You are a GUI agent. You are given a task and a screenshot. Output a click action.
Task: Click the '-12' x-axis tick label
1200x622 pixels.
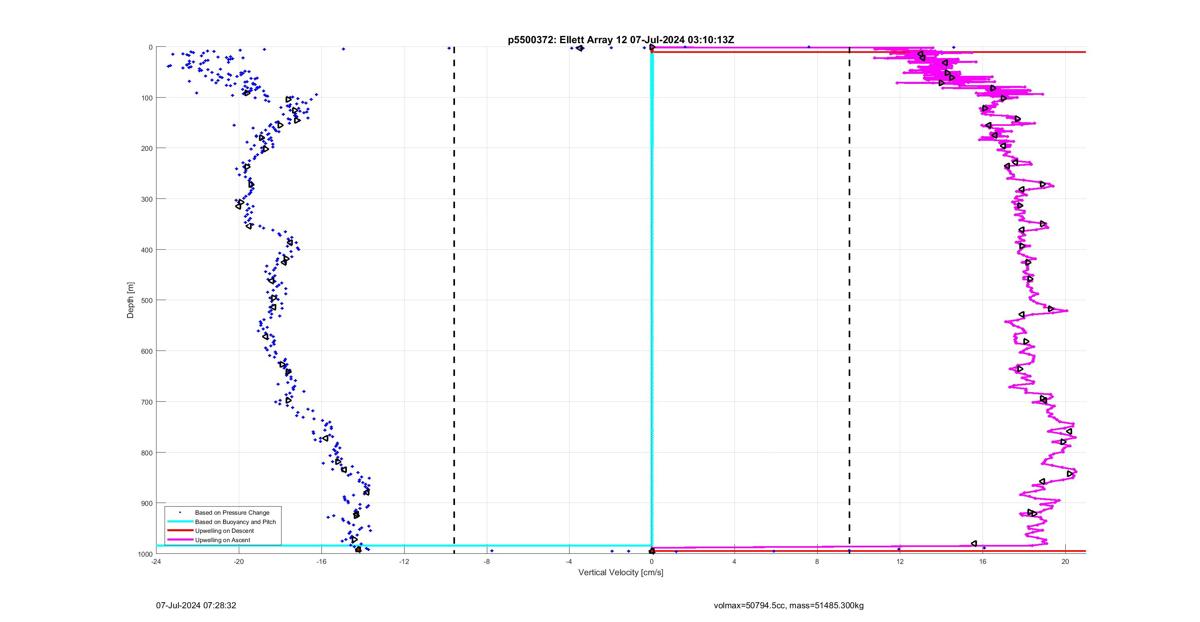[404, 562]
